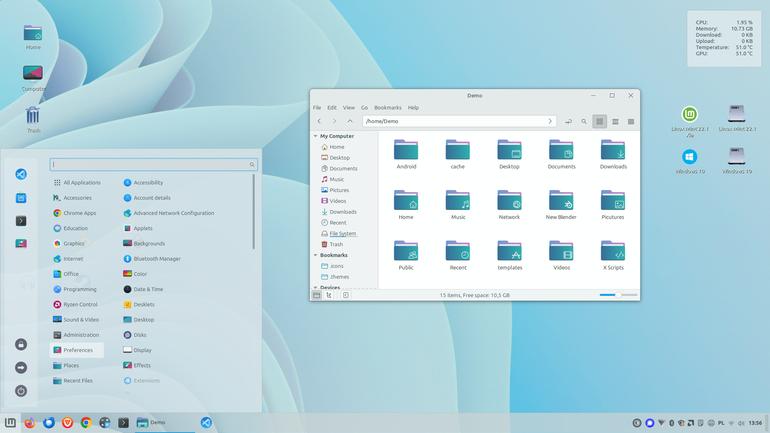The width and height of the screenshot is (770, 433).
Task: Show places sidebar toggle in status bar
Action: tap(317, 295)
